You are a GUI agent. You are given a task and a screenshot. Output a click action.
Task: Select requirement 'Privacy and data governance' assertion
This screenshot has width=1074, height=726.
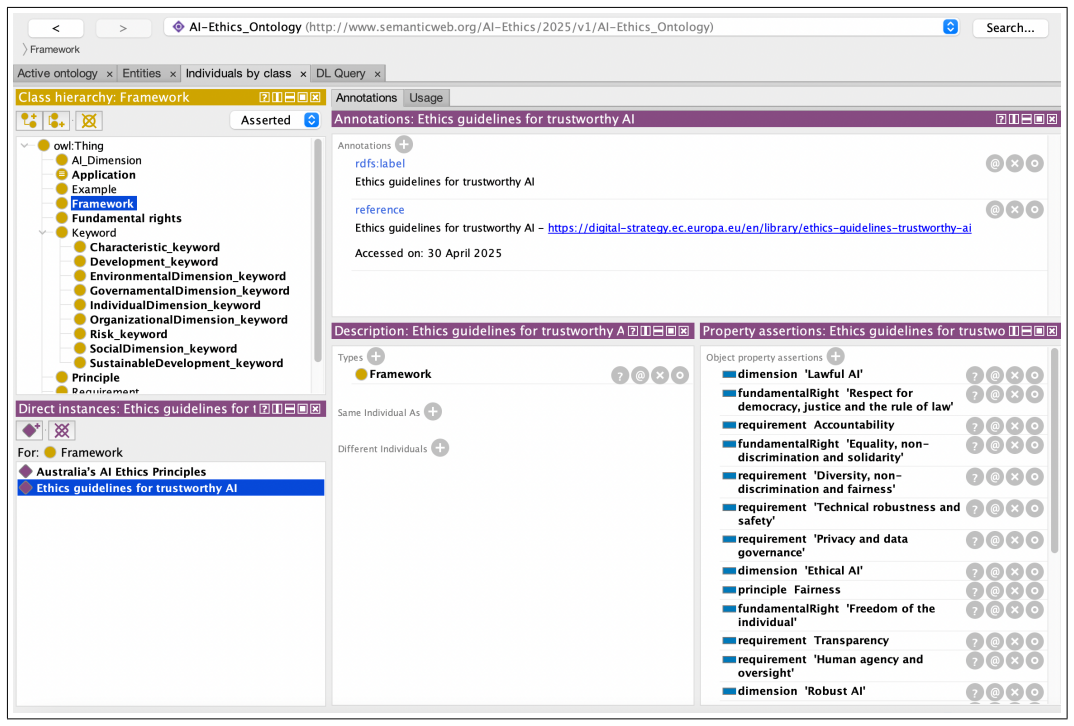[x=823, y=546]
